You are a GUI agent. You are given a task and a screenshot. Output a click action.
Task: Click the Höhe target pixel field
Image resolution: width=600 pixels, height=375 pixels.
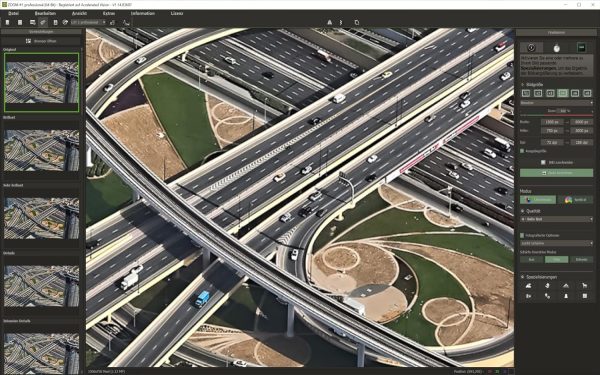pyautogui.click(x=582, y=130)
